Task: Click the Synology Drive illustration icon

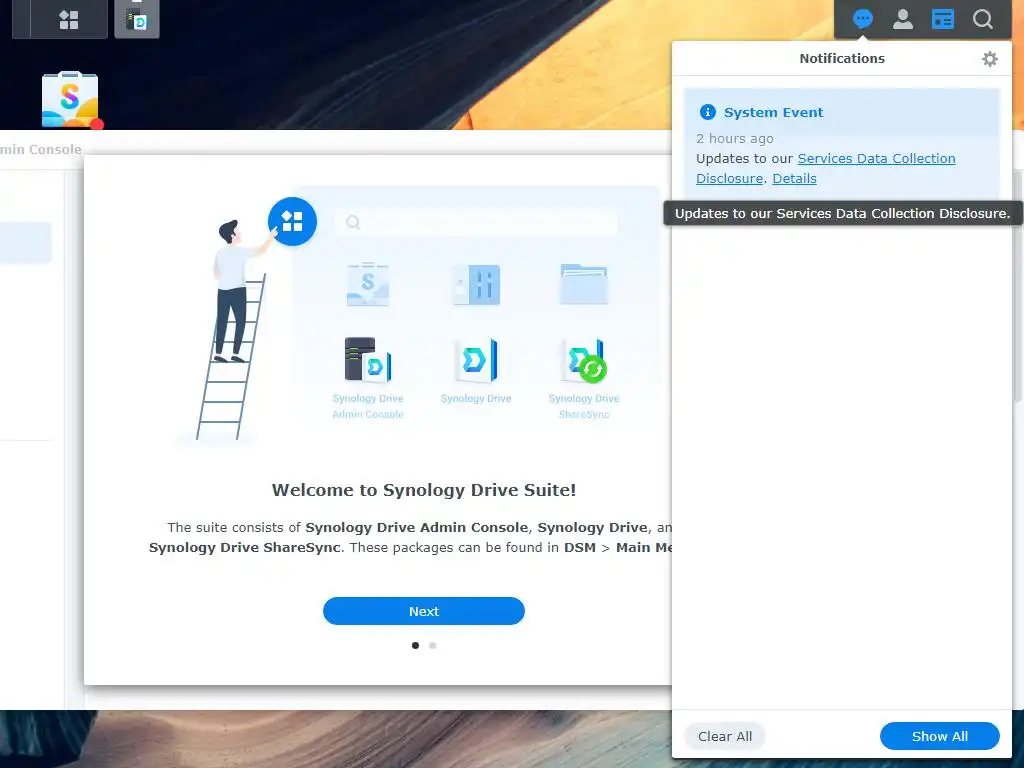Action: coord(476,359)
